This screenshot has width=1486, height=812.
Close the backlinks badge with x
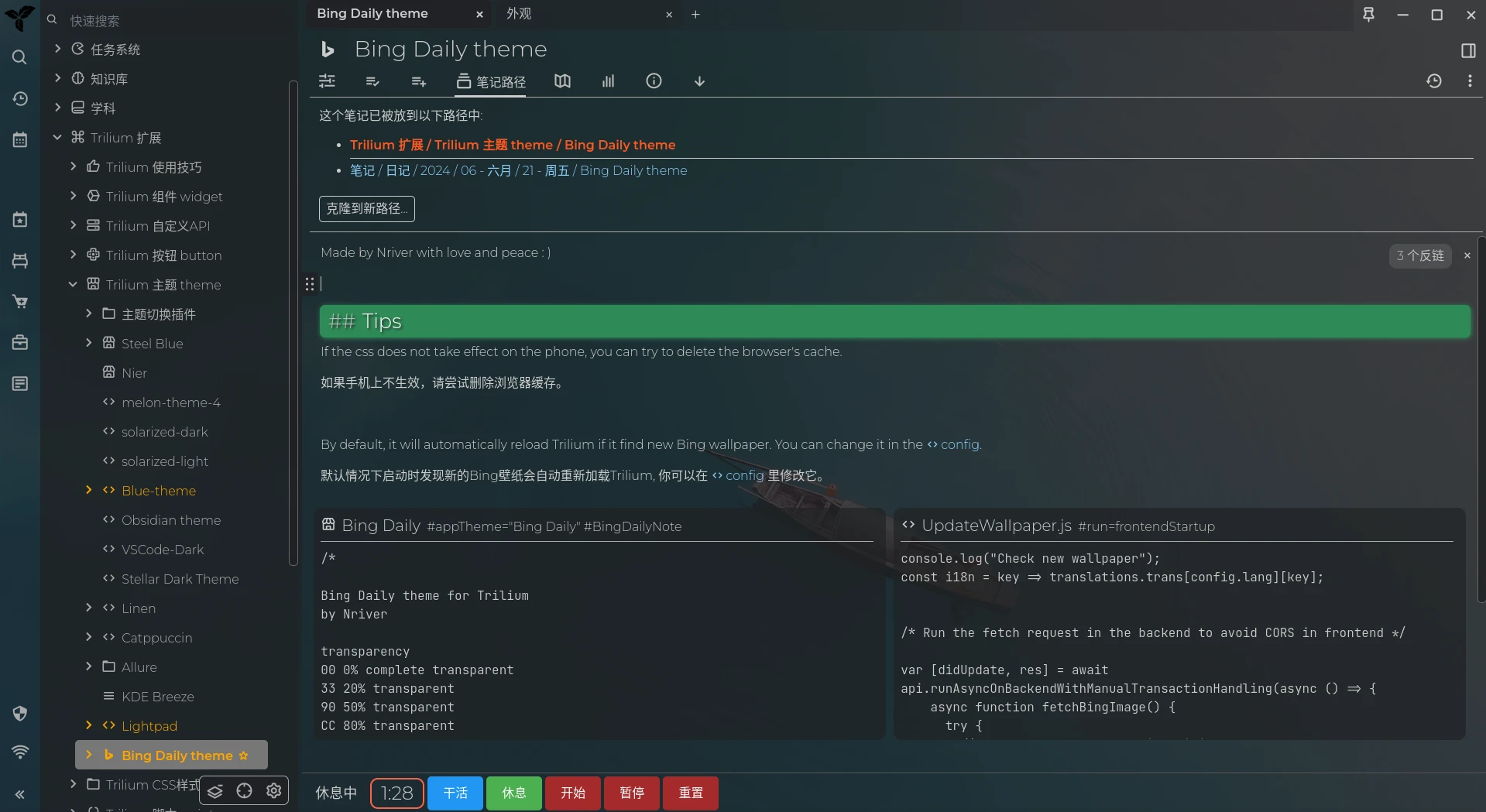pyautogui.click(x=1467, y=255)
